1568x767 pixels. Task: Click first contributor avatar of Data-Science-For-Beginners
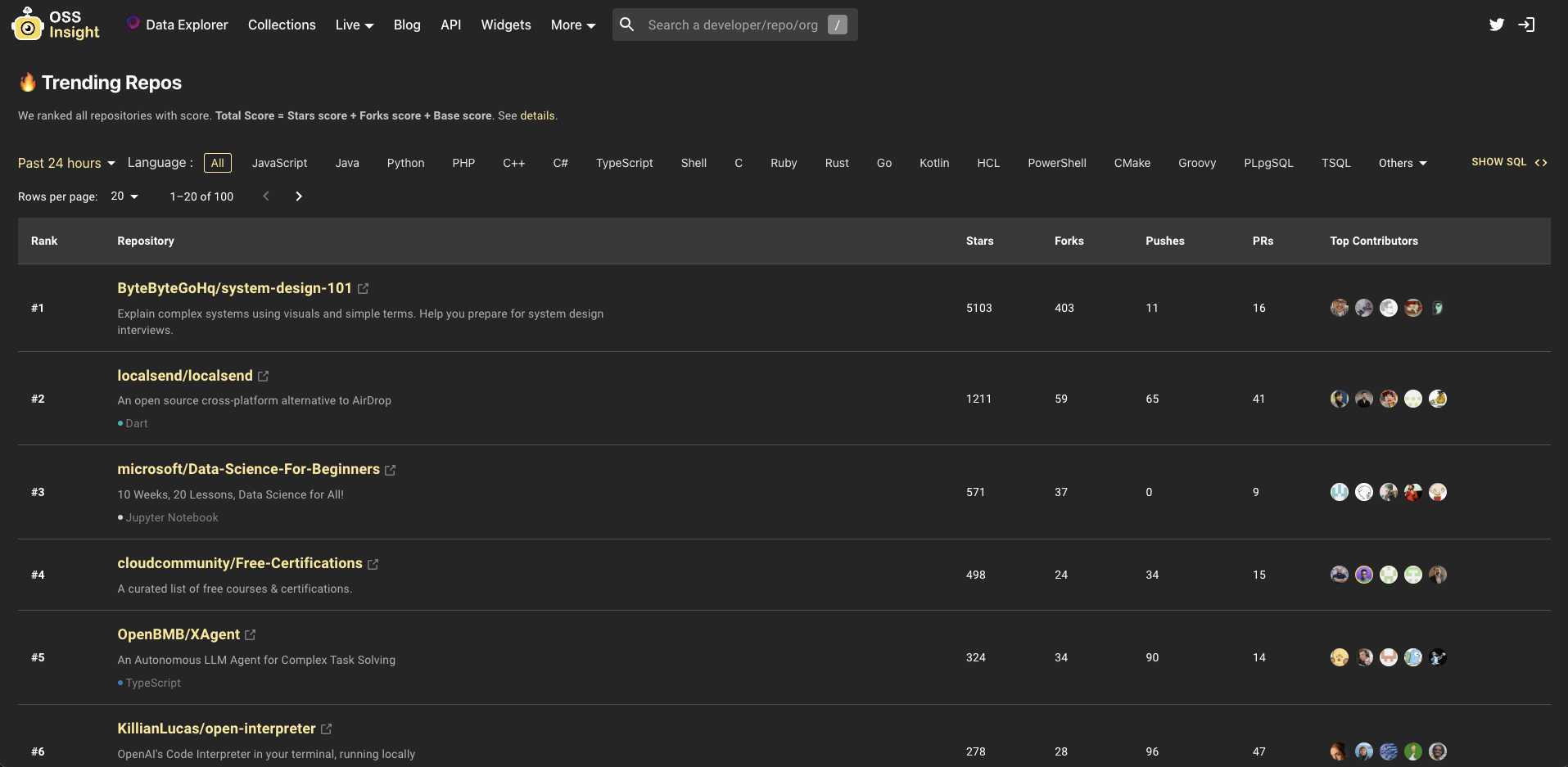coord(1340,492)
